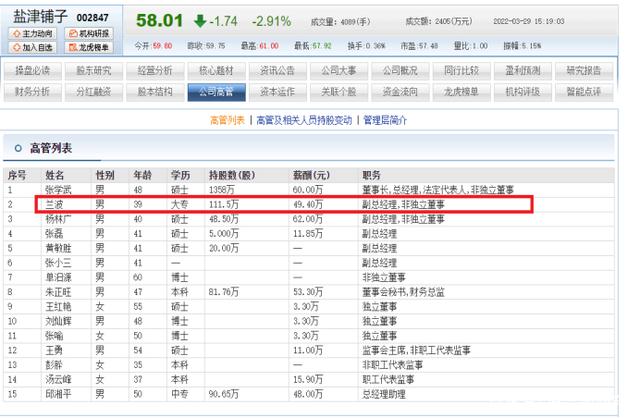640x418 pixels.
Task: Click the stock name 盐津铺子
Action: click(x=40, y=16)
